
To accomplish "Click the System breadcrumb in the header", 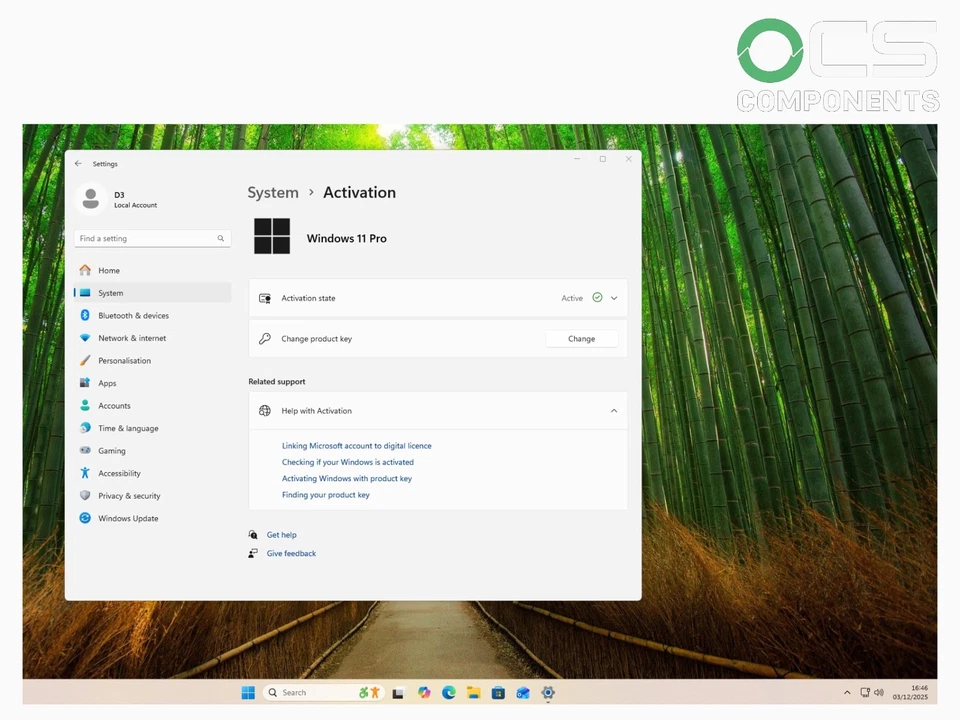I will click(273, 192).
